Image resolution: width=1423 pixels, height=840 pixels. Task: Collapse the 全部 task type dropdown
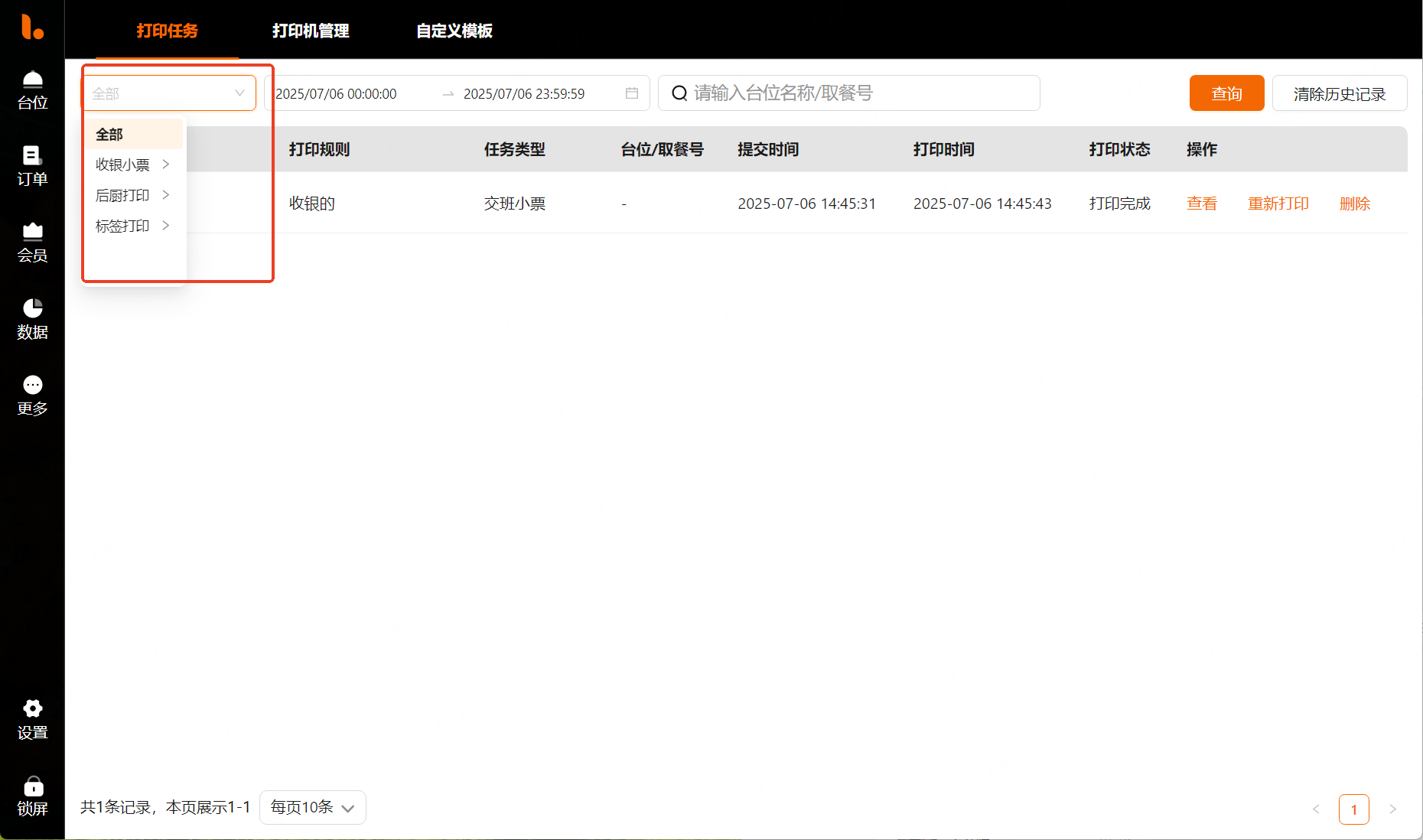click(169, 93)
